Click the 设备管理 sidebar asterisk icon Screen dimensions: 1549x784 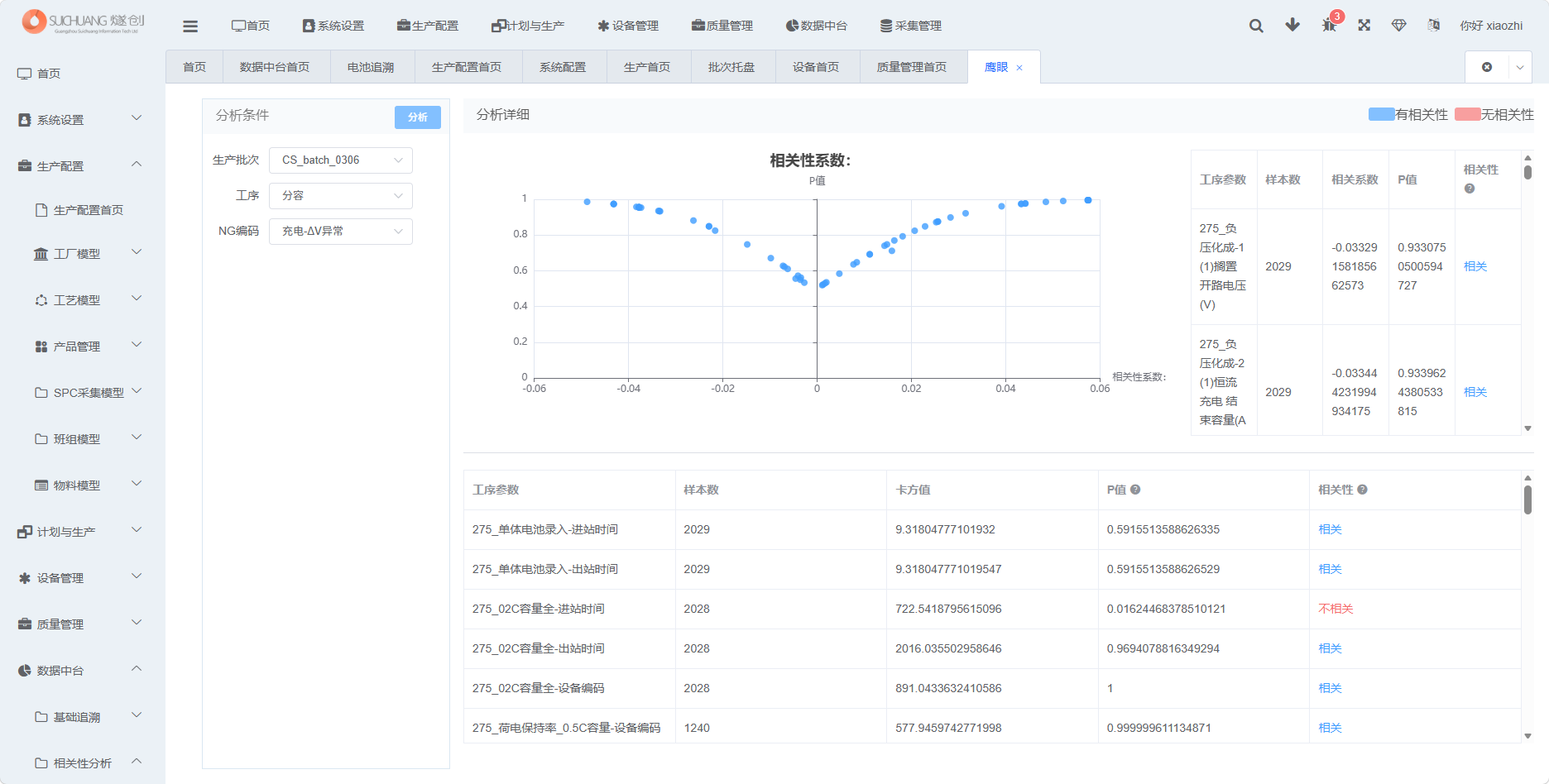(25, 578)
